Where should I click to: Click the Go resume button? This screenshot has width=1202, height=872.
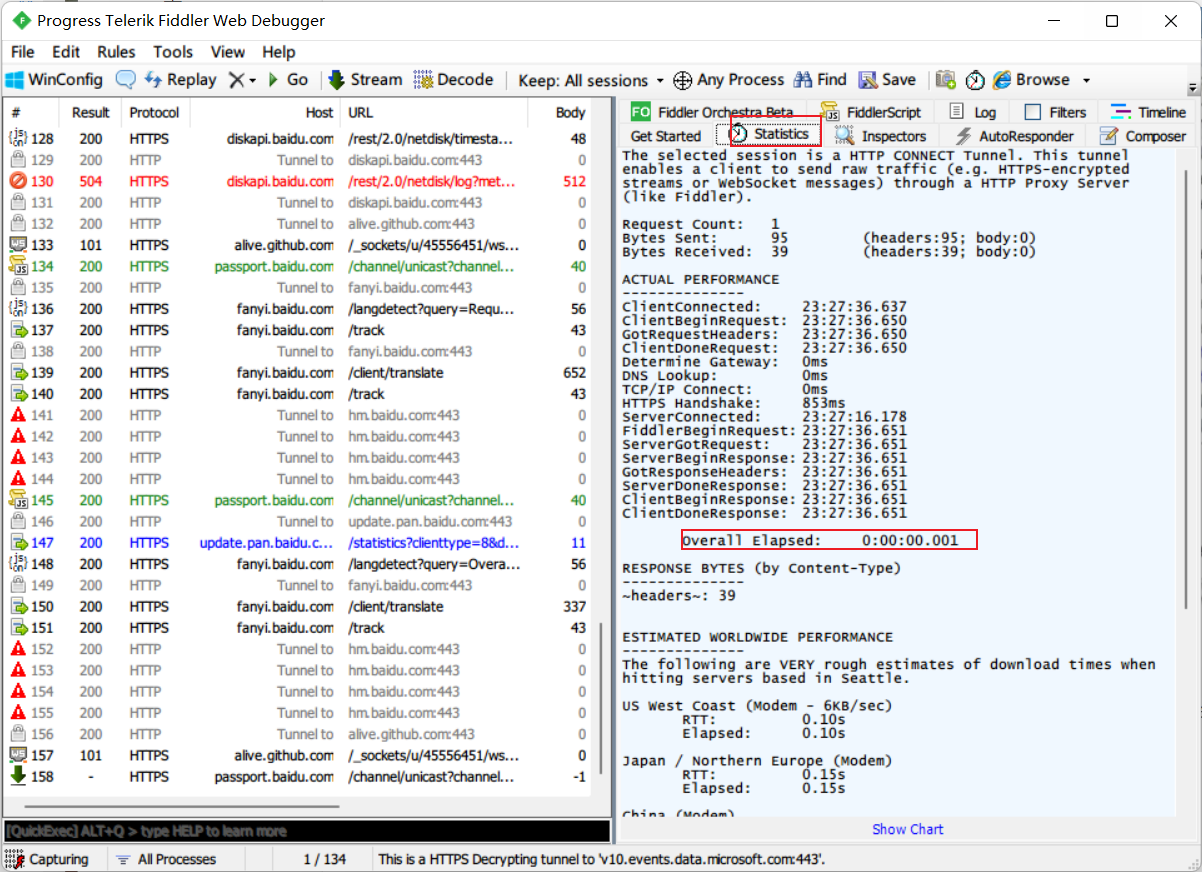pos(287,80)
